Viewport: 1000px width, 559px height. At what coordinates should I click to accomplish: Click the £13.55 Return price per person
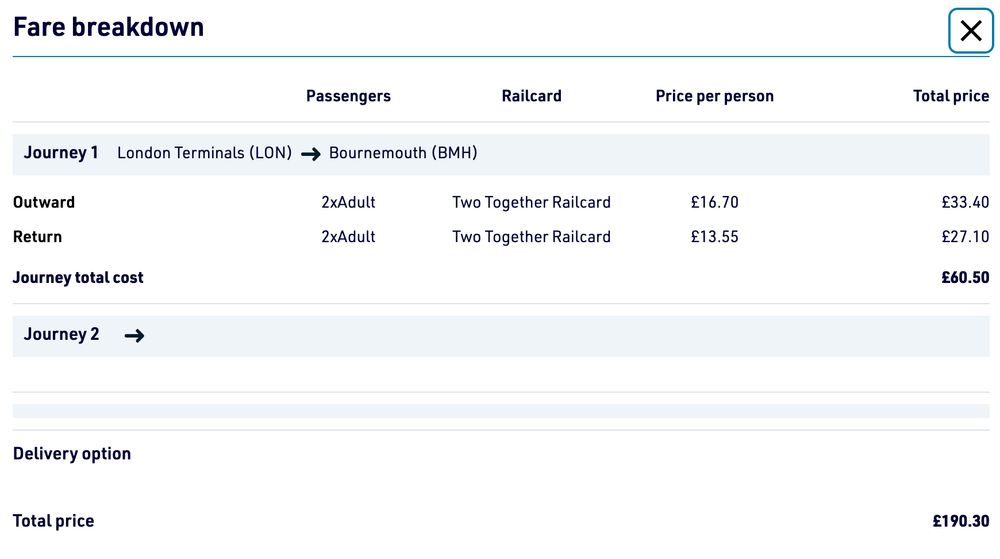(x=714, y=237)
